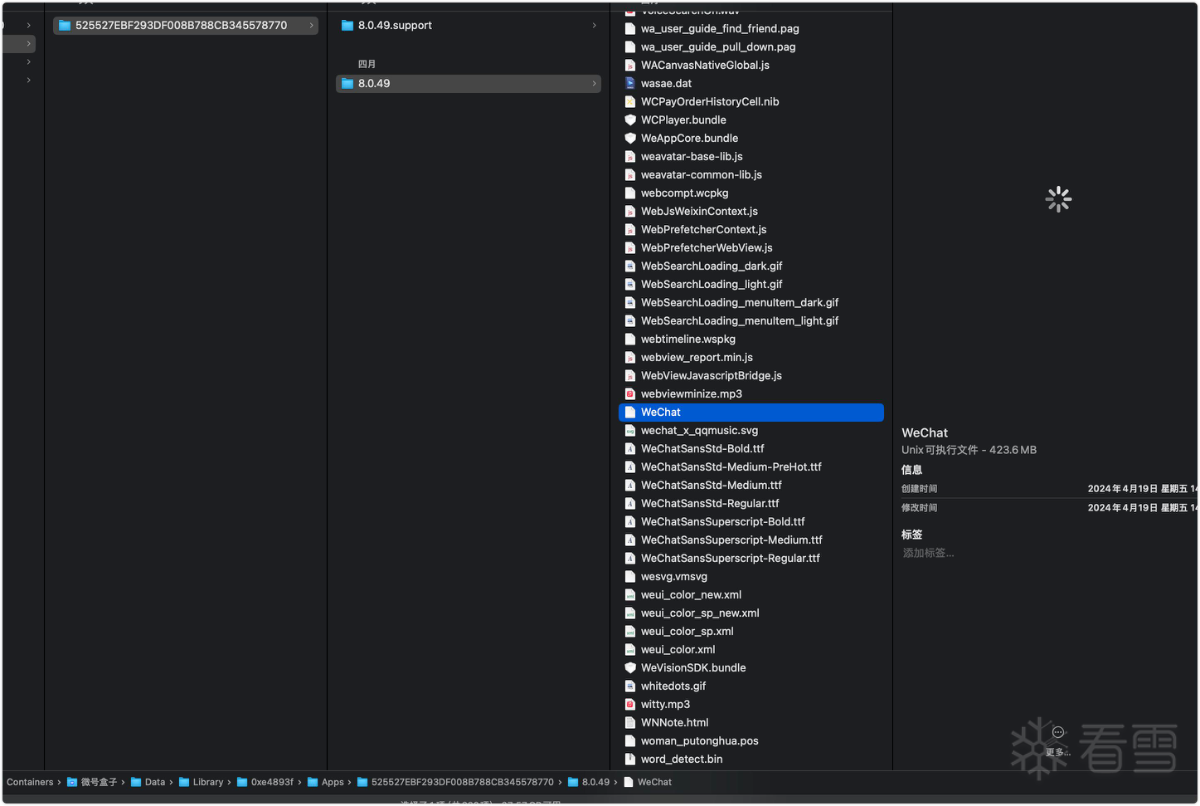
Task: Click the WCPayOrderHistoryCell.nib file icon
Action: tap(630, 101)
